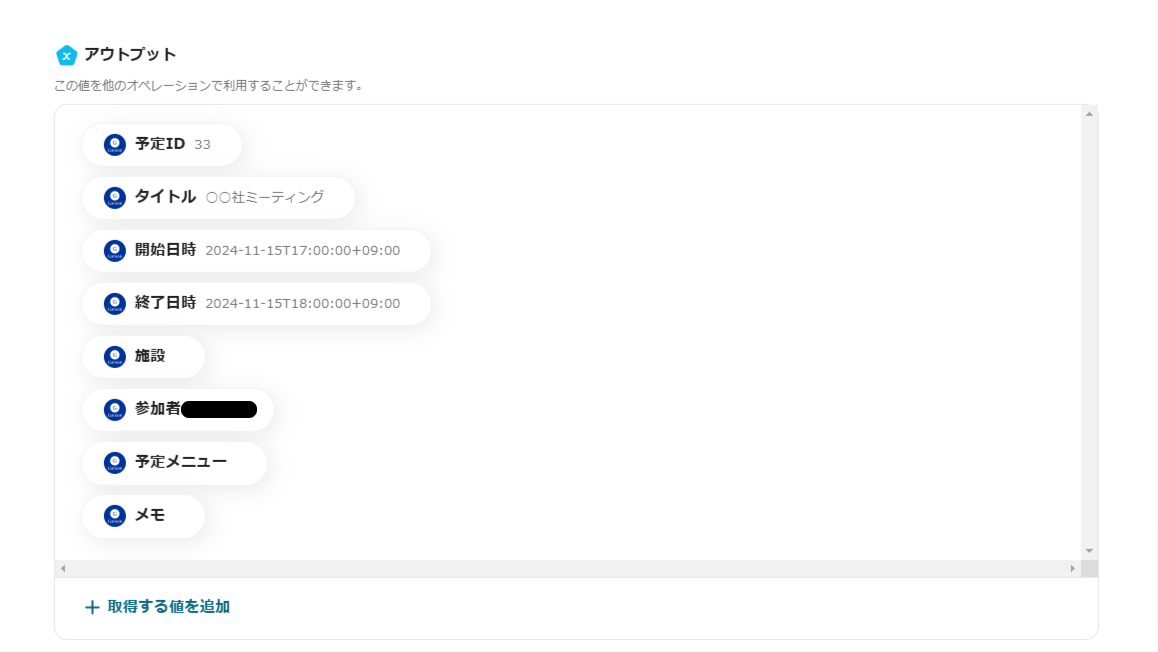This screenshot has width=1158, height=652.
Task: Click the right arrow of horizontal scrollbar
Action: tap(1072, 569)
